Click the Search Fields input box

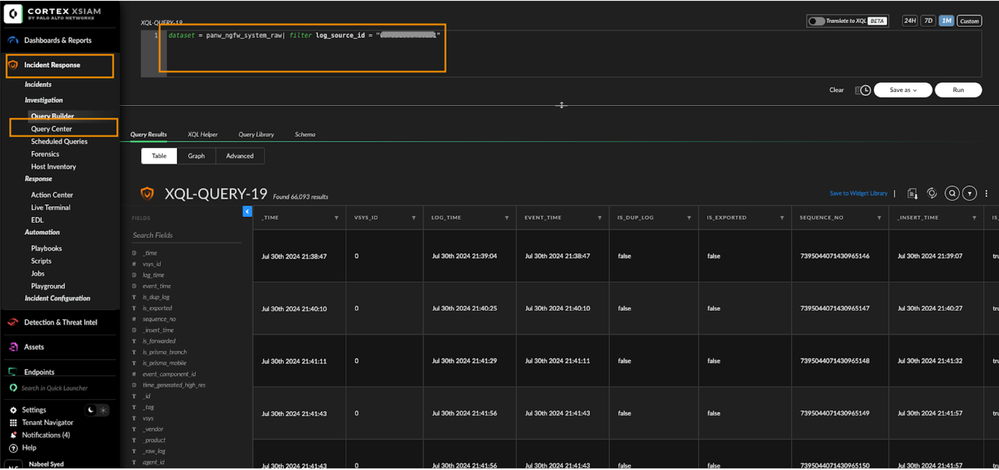(x=185, y=235)
